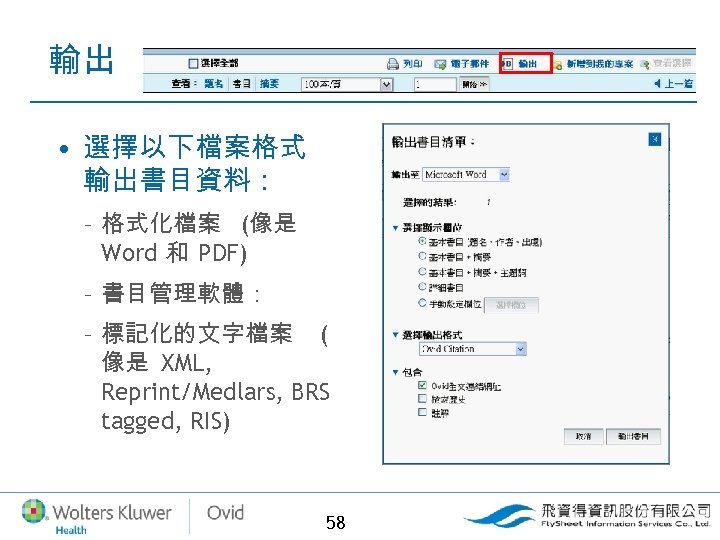Screen dimensions: 720x540
Task: Click the FlySheet company wave logo
Action: (500, 516)
